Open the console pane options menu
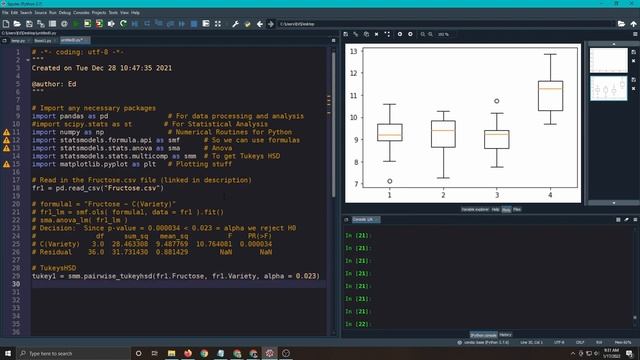Screen dimensions: 640x360 [x=635, y=220]
